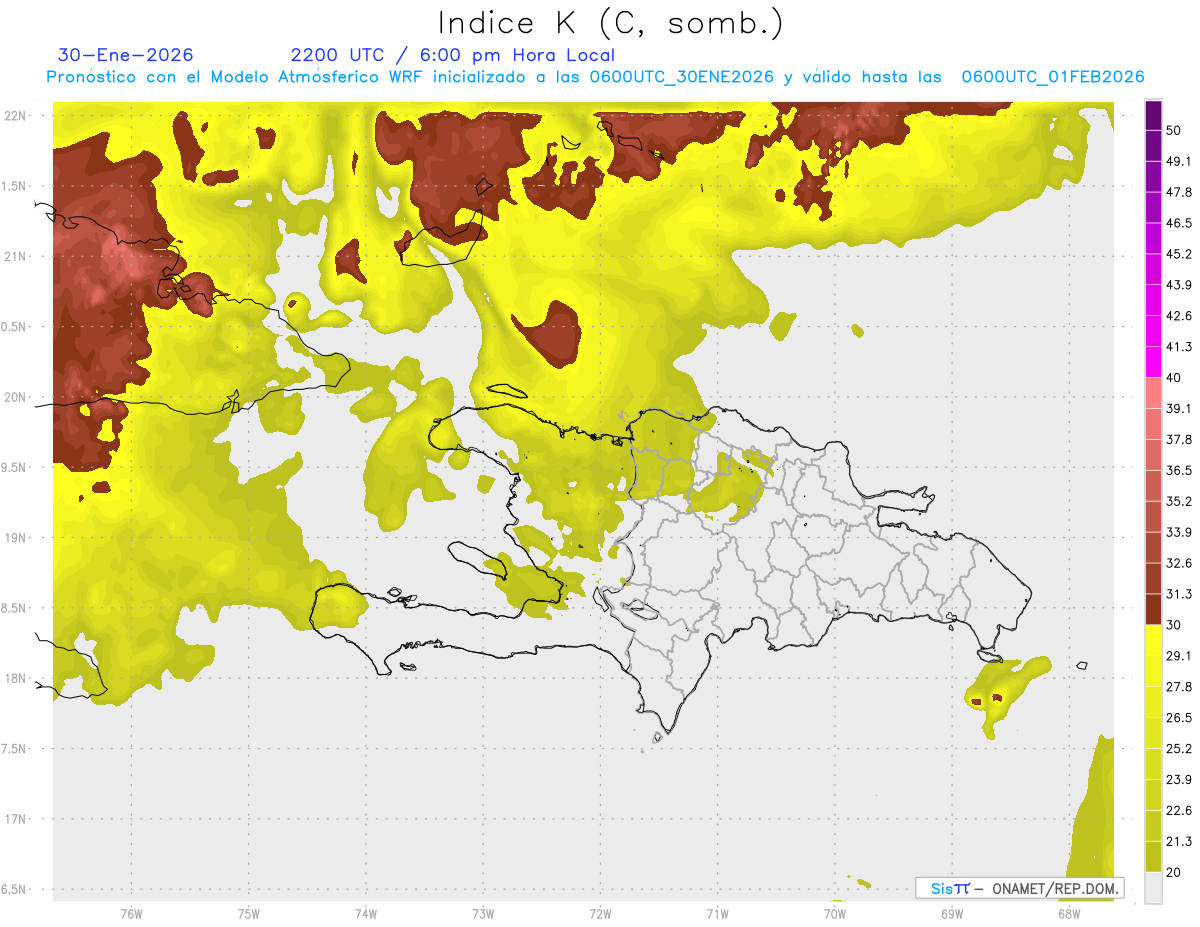1200x927 pixels.
Task: Click colorbar value "47.8"
Action: pyautogui.click(x=1179, y=192)
